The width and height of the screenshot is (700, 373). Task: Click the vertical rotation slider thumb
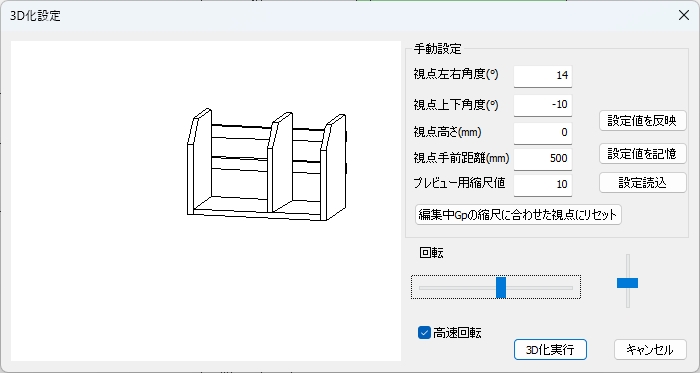[x=627, y=283]
